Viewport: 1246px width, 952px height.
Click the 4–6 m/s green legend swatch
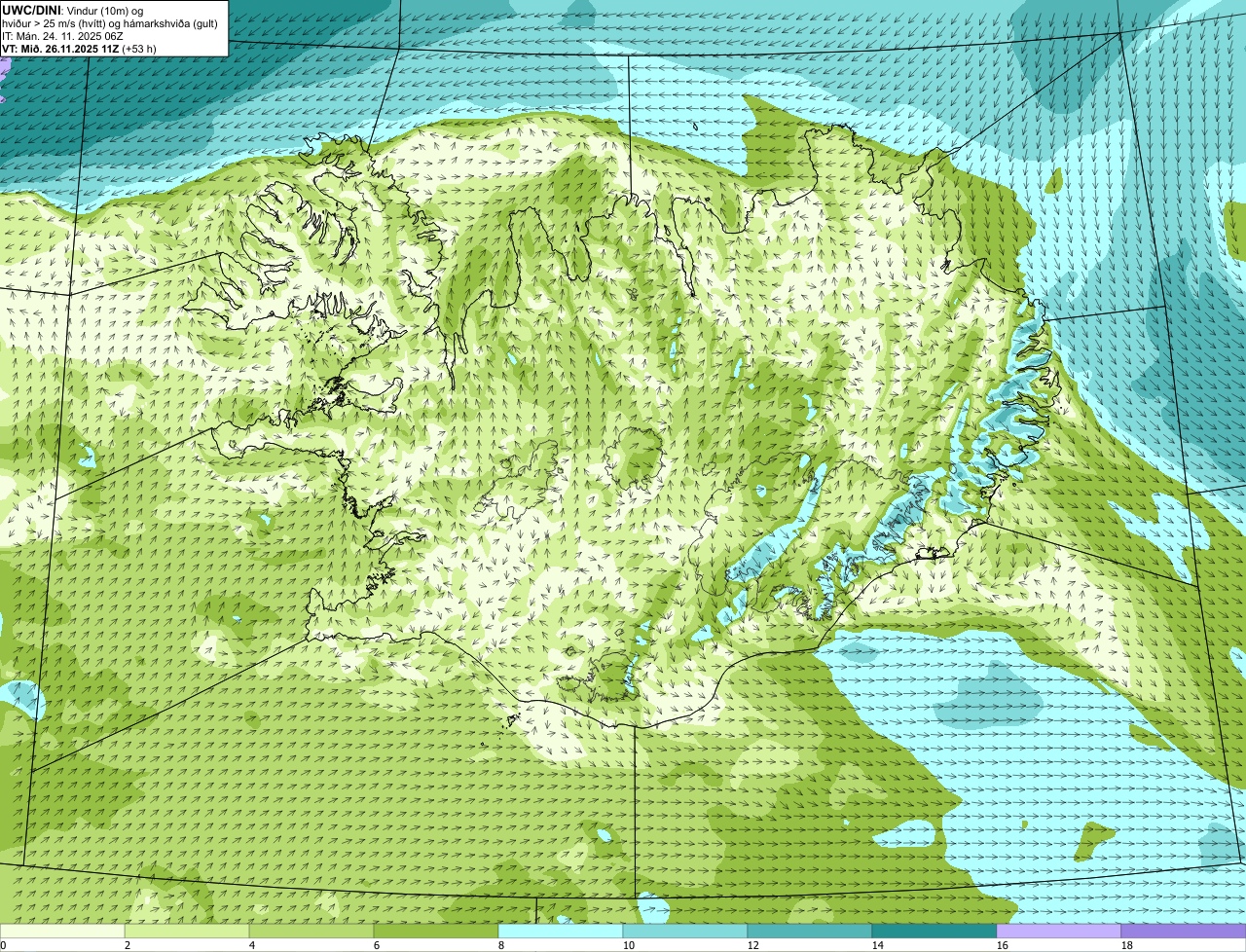[311, 931]
